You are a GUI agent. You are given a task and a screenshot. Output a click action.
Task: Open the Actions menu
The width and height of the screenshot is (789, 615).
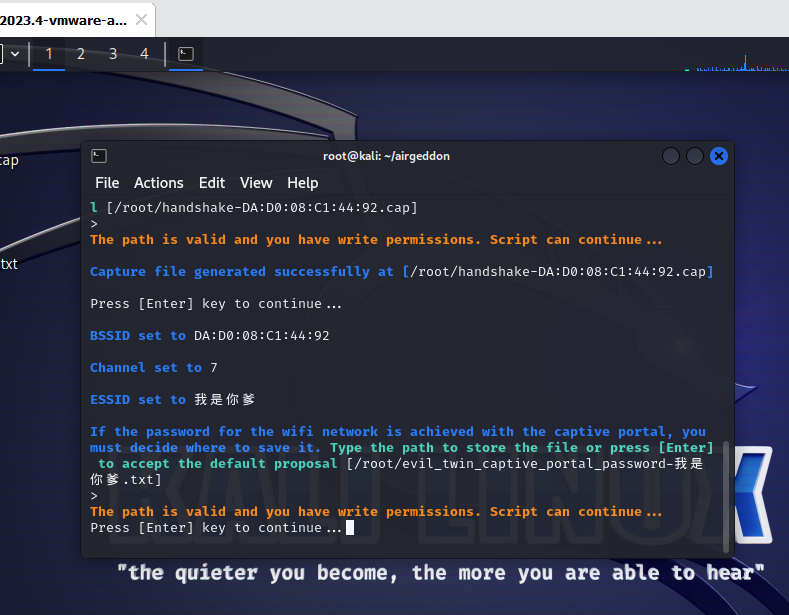pyautogui.click(x=159, y=183)
